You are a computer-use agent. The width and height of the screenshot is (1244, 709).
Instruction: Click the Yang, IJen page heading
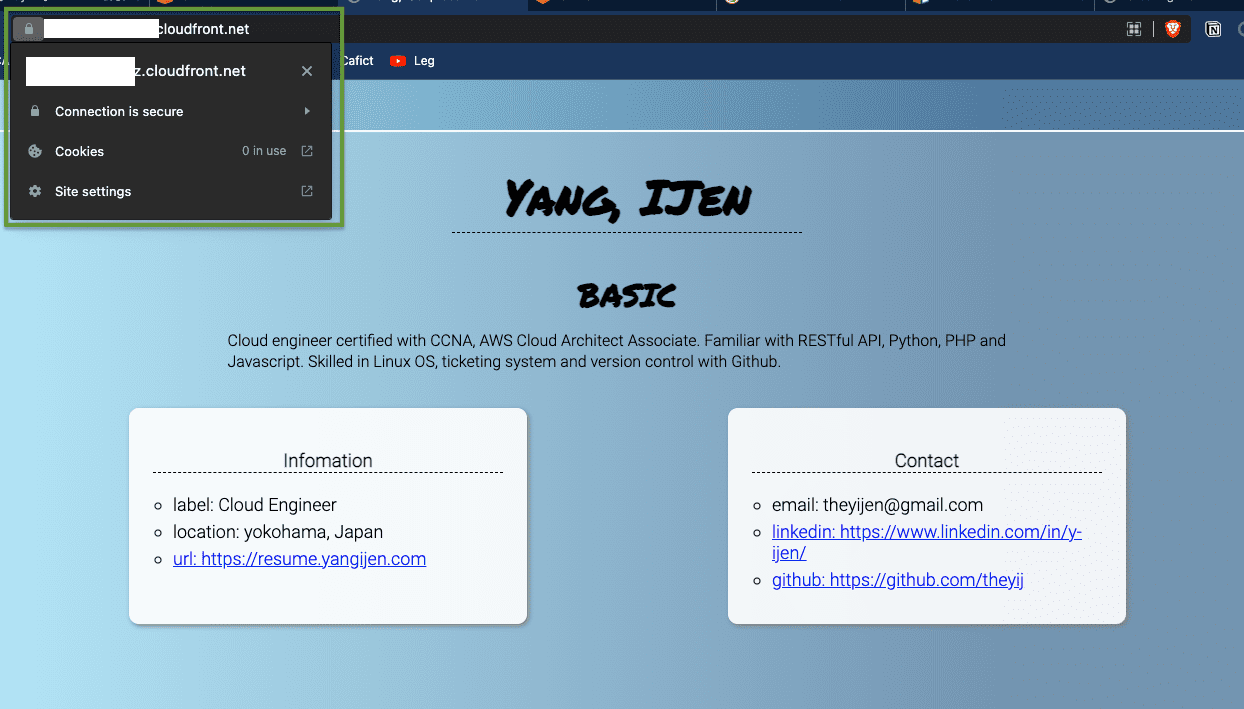pos(627,199)
